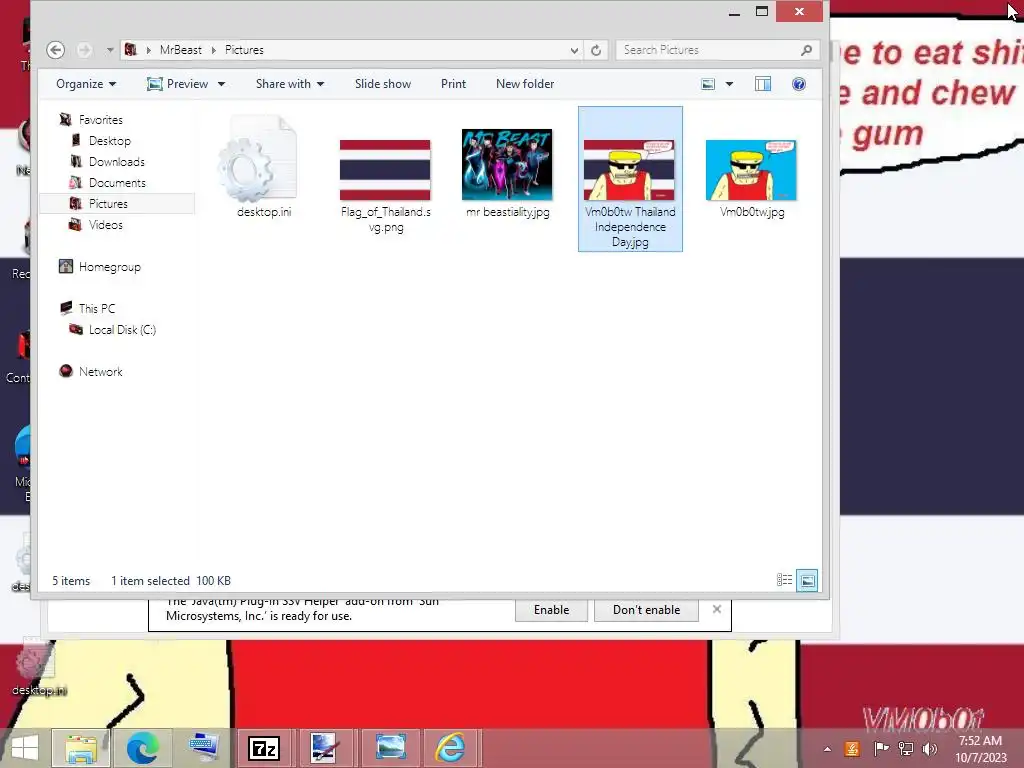Switch to details view in status bar

(x=784, y=580)
